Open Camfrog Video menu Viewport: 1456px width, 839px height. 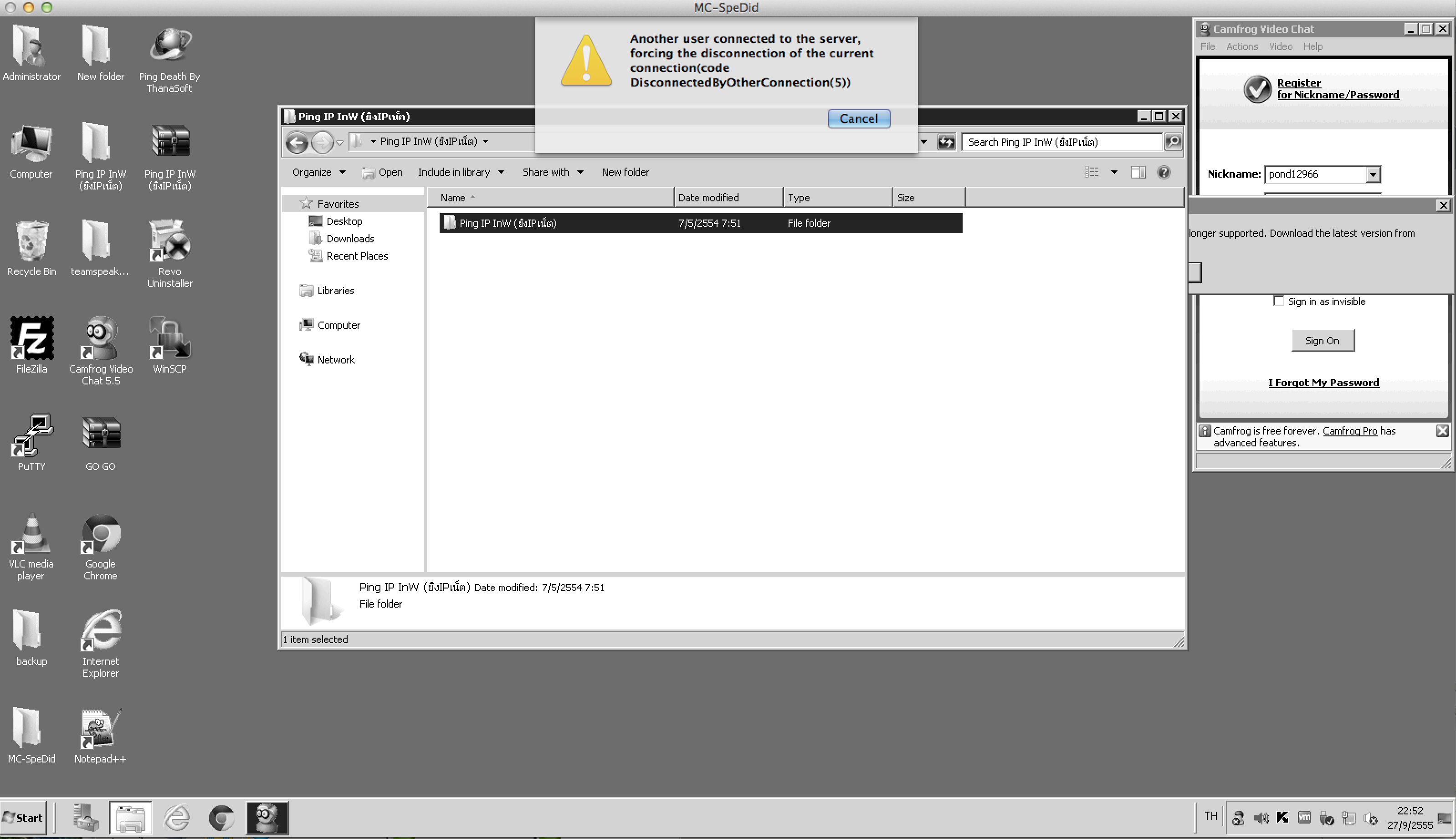click(1280, 46)
